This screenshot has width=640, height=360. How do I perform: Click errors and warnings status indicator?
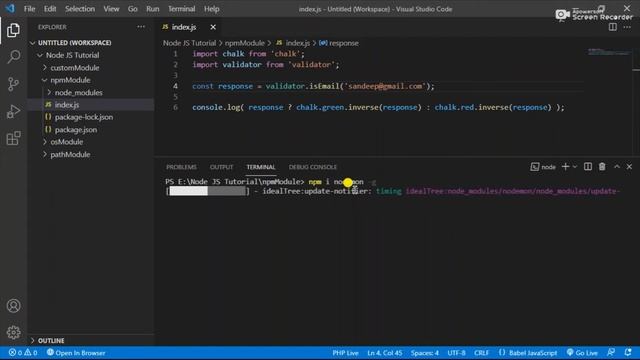pyautogui.click(x=23, y=353)
